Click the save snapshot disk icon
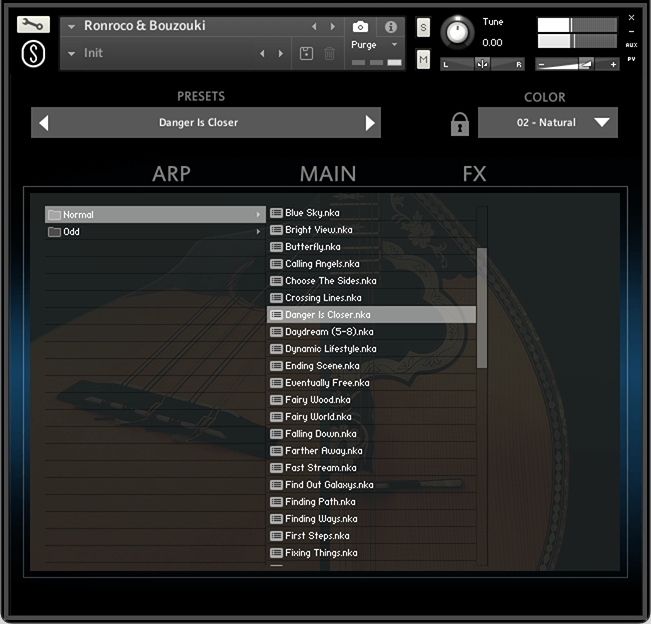Viewport: 651px width, 624px height. [308, 53]
